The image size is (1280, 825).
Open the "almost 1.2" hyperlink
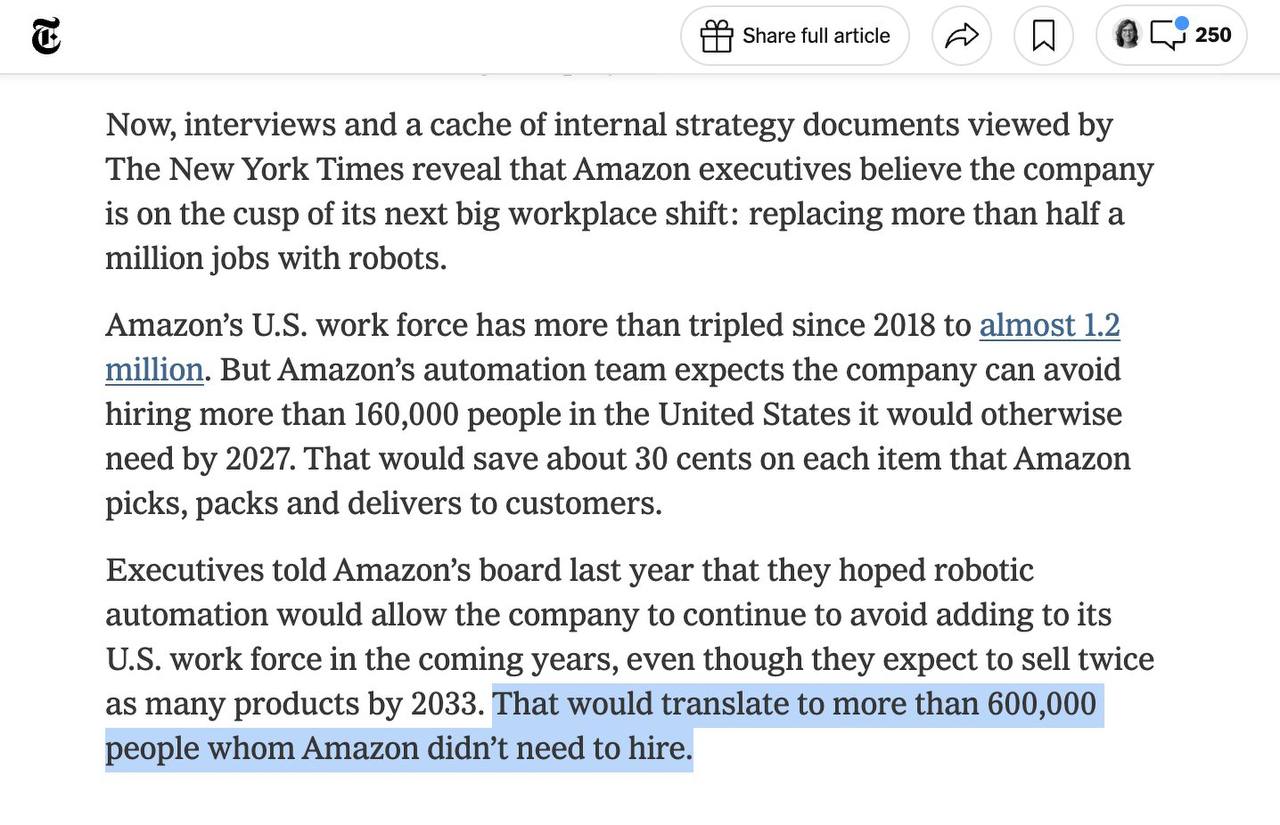1049,325
